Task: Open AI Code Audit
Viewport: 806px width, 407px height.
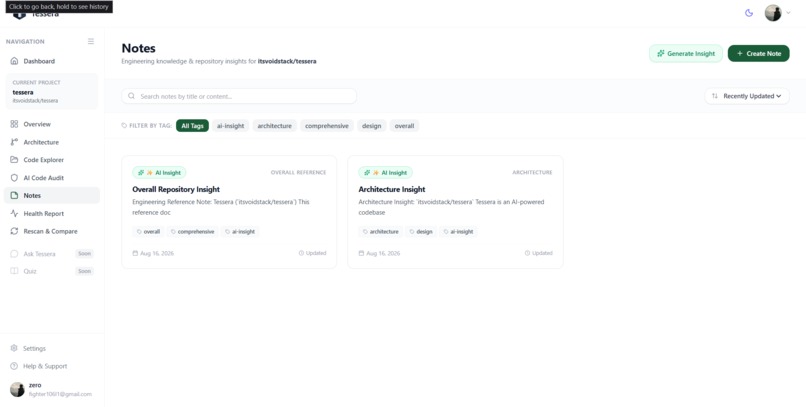Action: (x=51, y=178)
